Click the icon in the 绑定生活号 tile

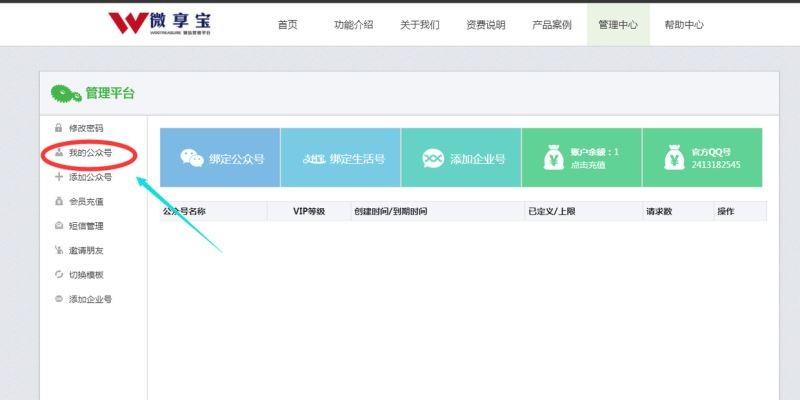[314, 159]
